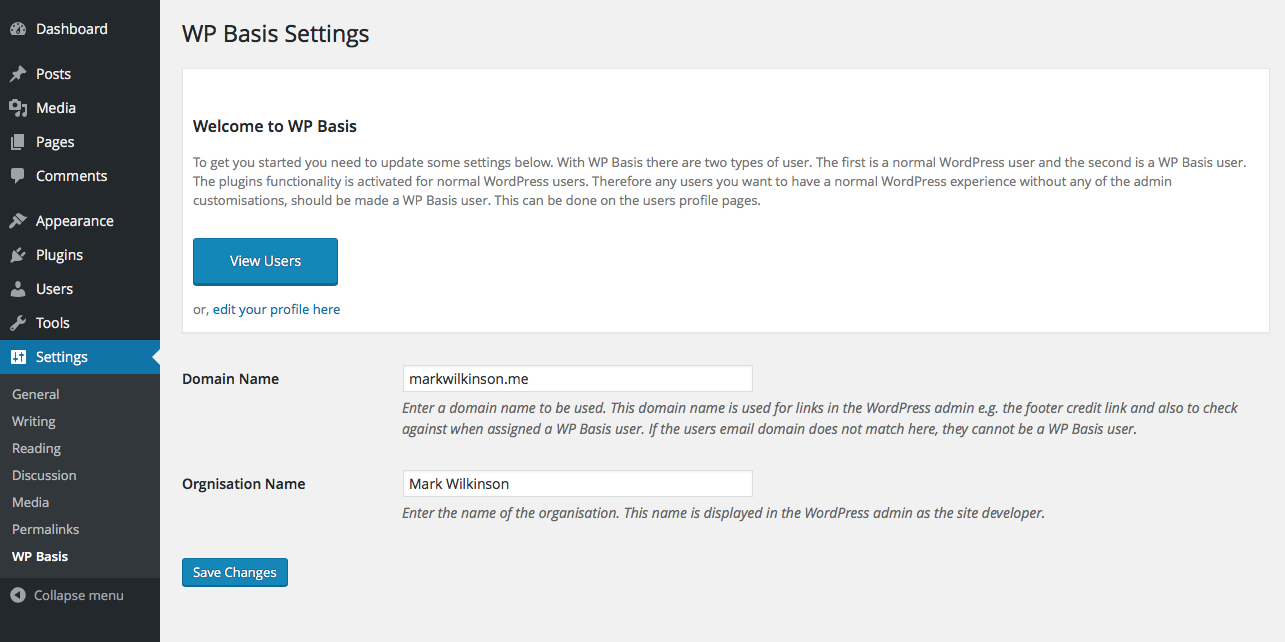
Task: Click the Appearance paintbrush icon
Action: [x=18, y=221]
